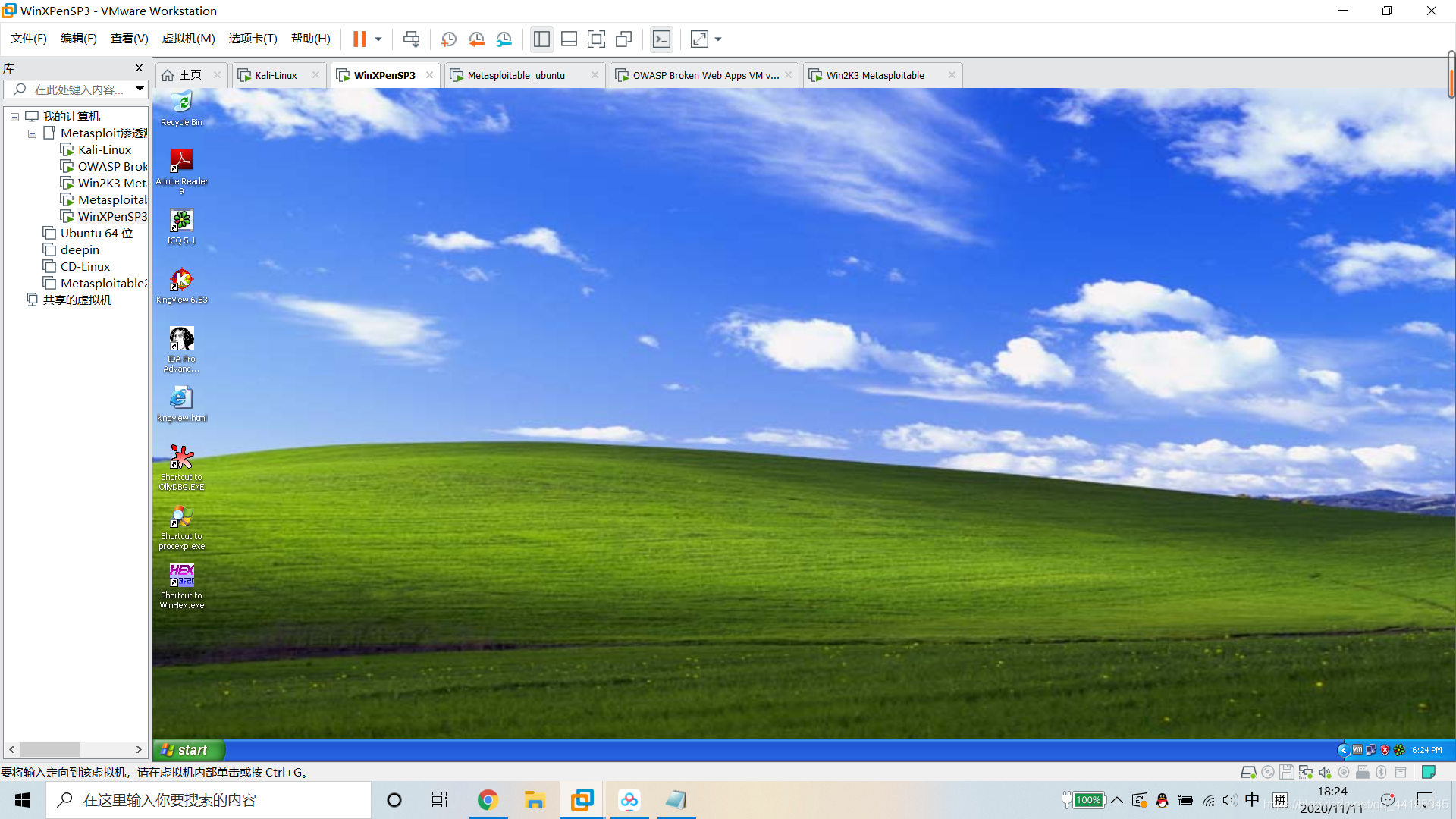This screenshot has width=1456, height=819.
Task: Click the take snapshot clock icon
Action: pos(449,39)
